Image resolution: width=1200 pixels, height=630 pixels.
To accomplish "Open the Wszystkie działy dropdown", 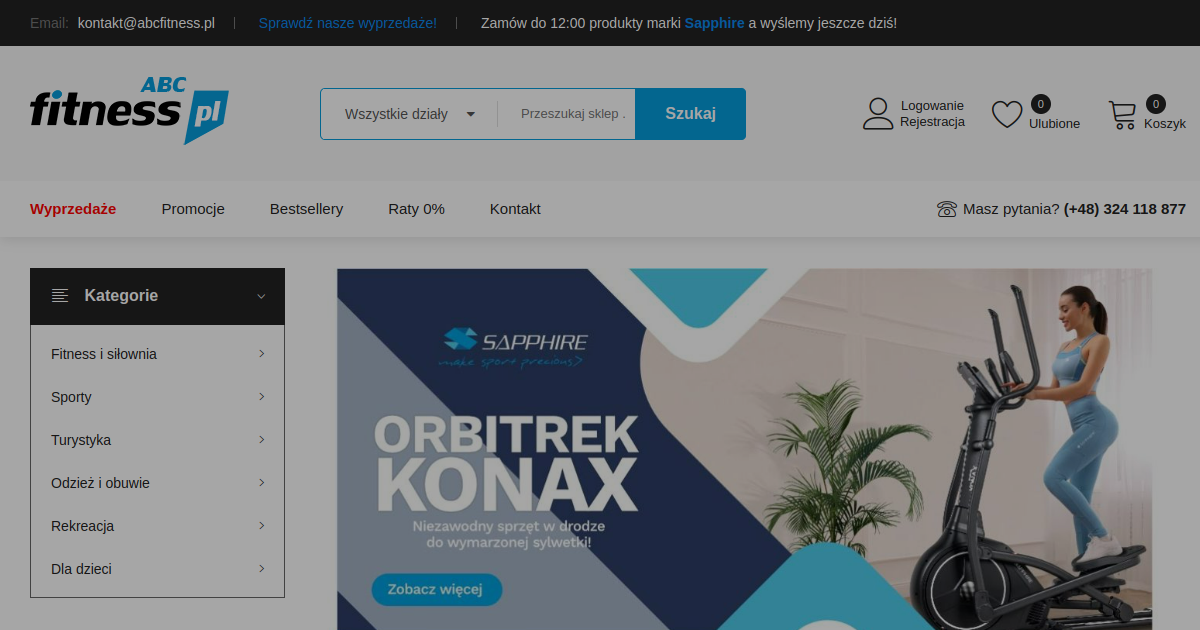I will pyautogui.click(x=410, y=114).
